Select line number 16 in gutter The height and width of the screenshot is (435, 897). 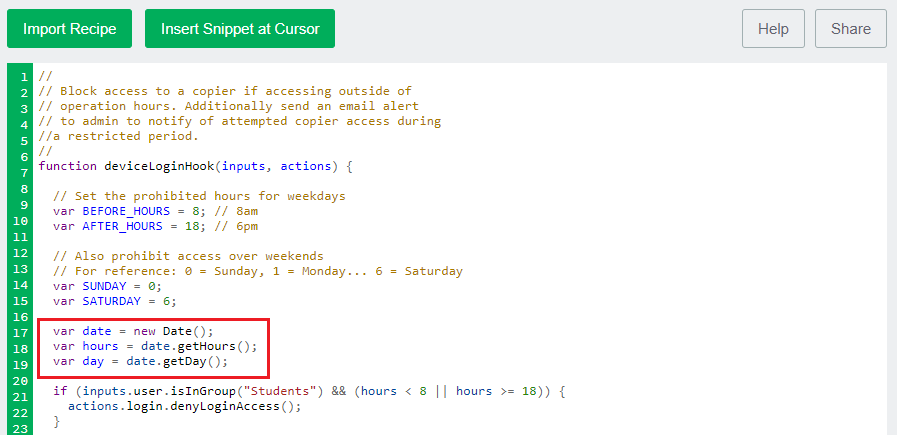click(20, 317)
